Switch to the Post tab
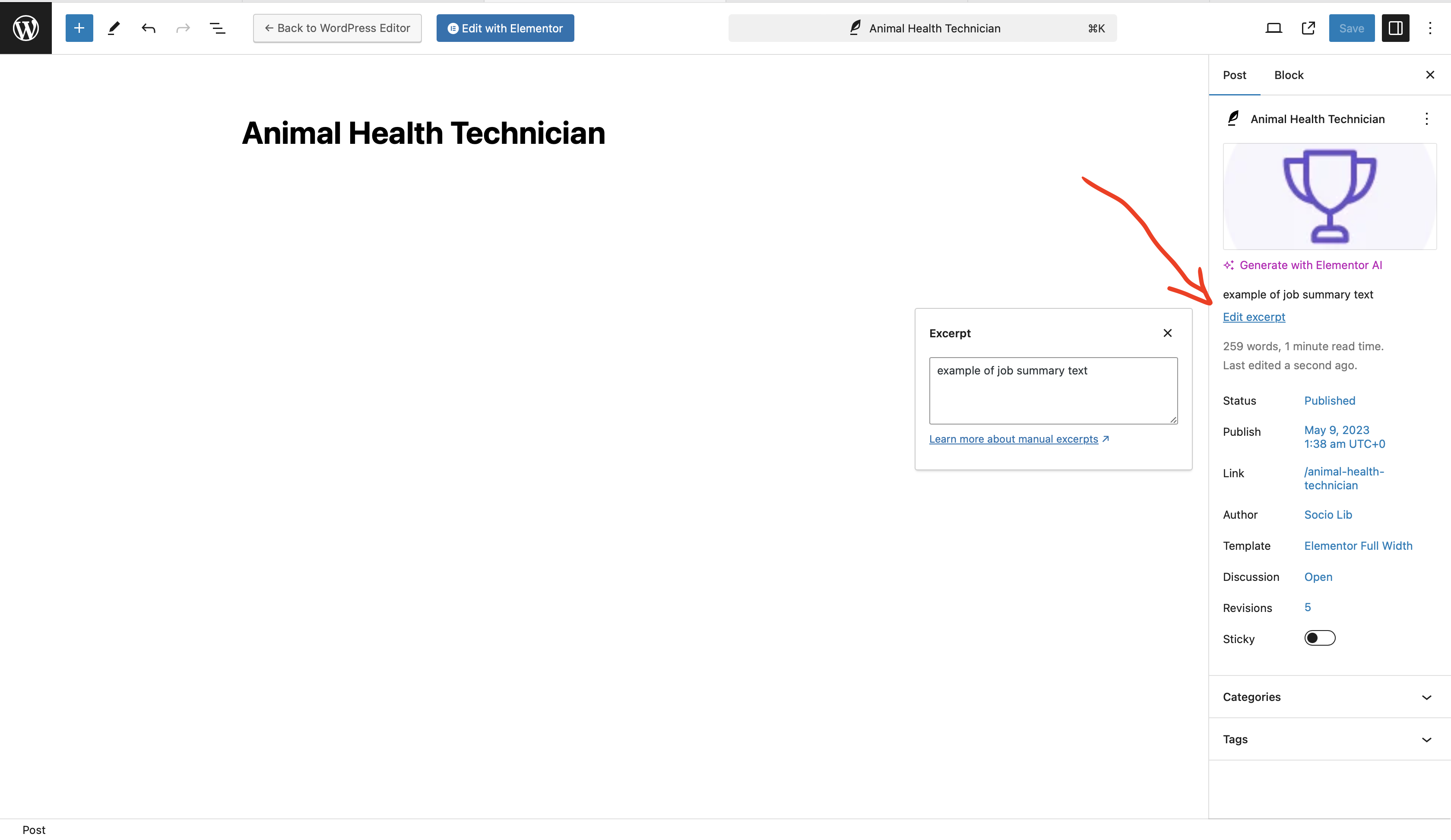The image size is (1451, 840). [1234, 75]
